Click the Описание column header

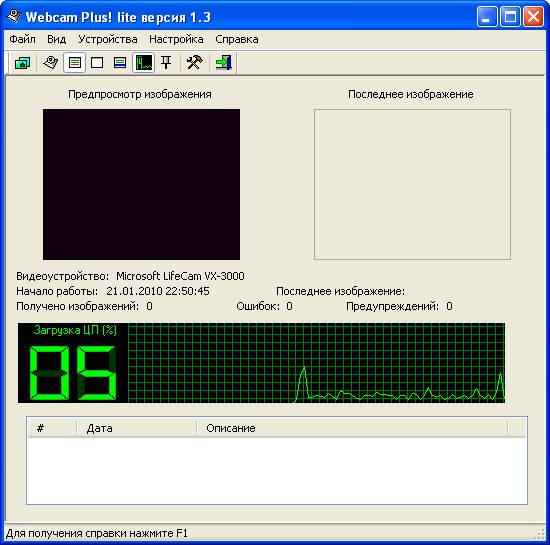352,428
